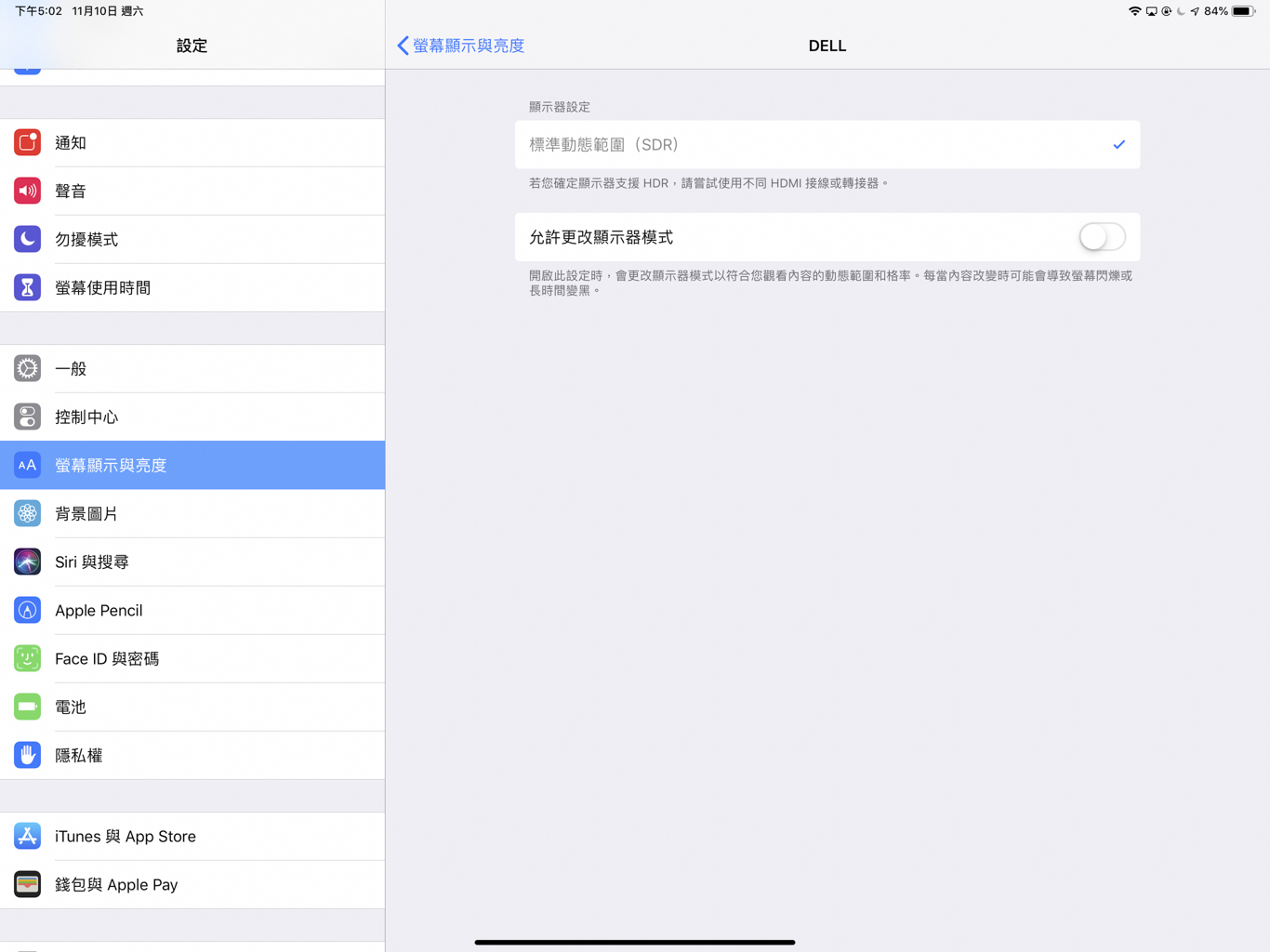Select 螢幕顯示與亮度 in sidebar
This screenshot has width=1270, height=952.
coord(192,465)
